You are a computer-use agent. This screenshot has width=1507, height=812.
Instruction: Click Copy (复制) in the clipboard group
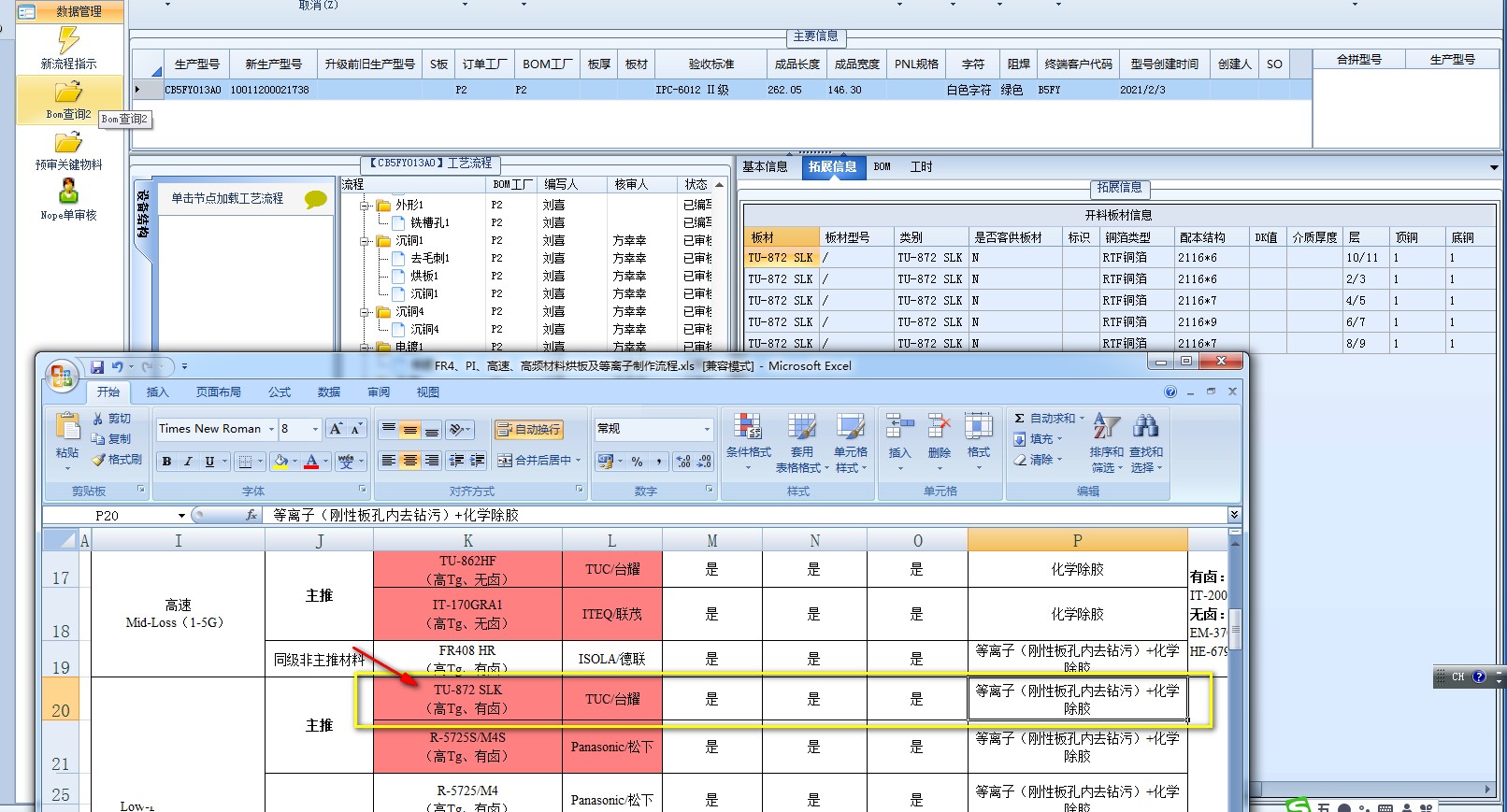tap(111, 439)
